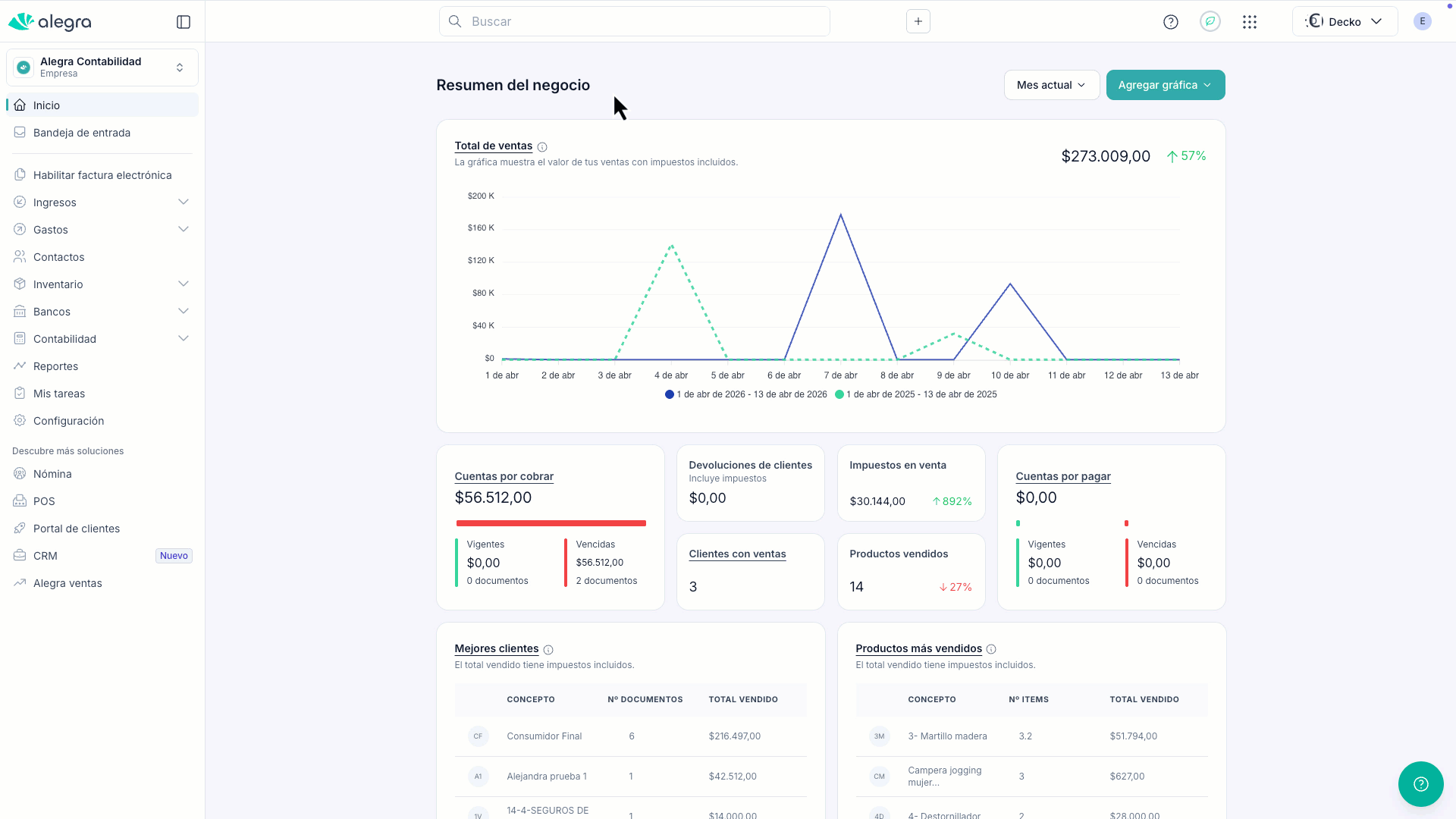Toggle the 2026 series in chart legend
The image size is (1456, 819).
coord(746,394)
